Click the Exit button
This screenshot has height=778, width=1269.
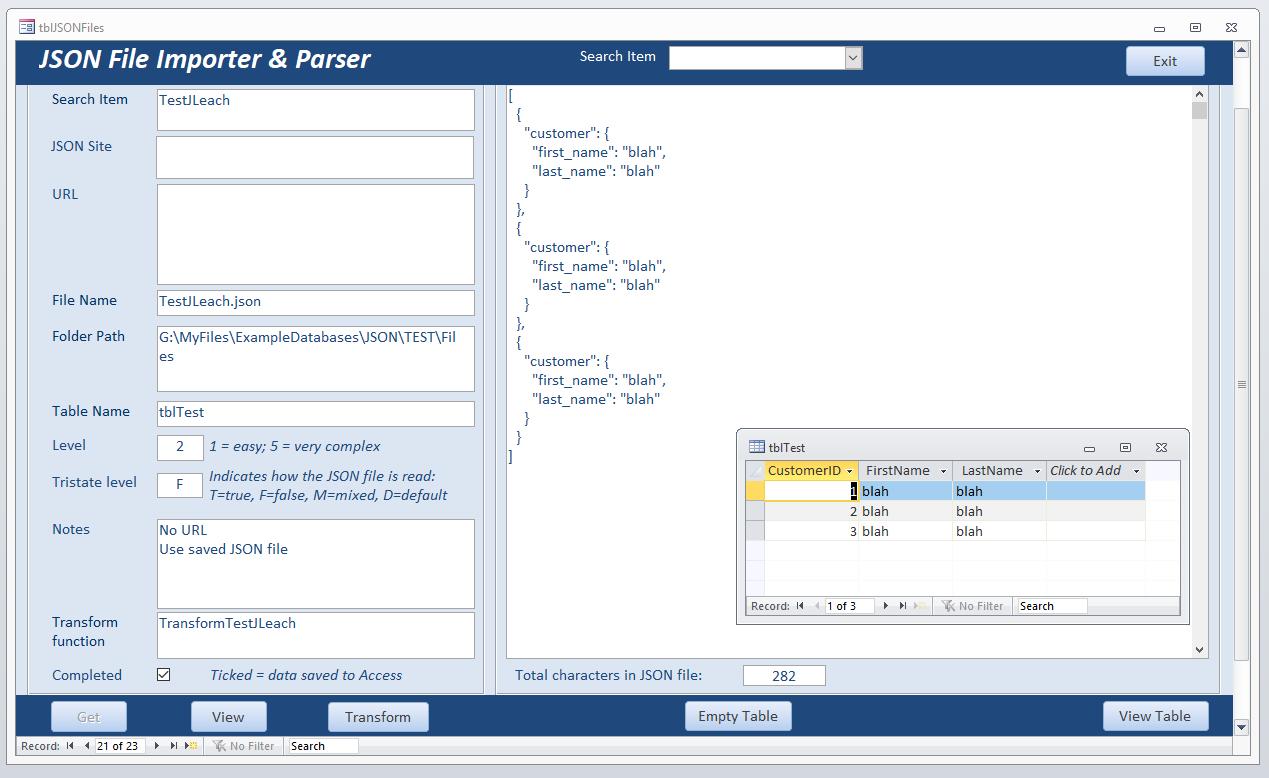point(1165,61)
